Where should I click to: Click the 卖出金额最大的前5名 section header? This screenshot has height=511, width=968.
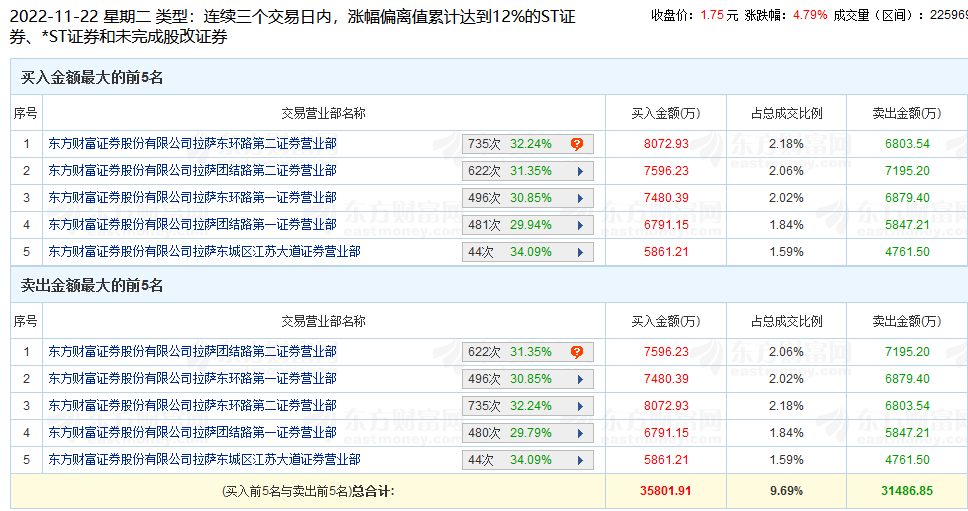92,286
